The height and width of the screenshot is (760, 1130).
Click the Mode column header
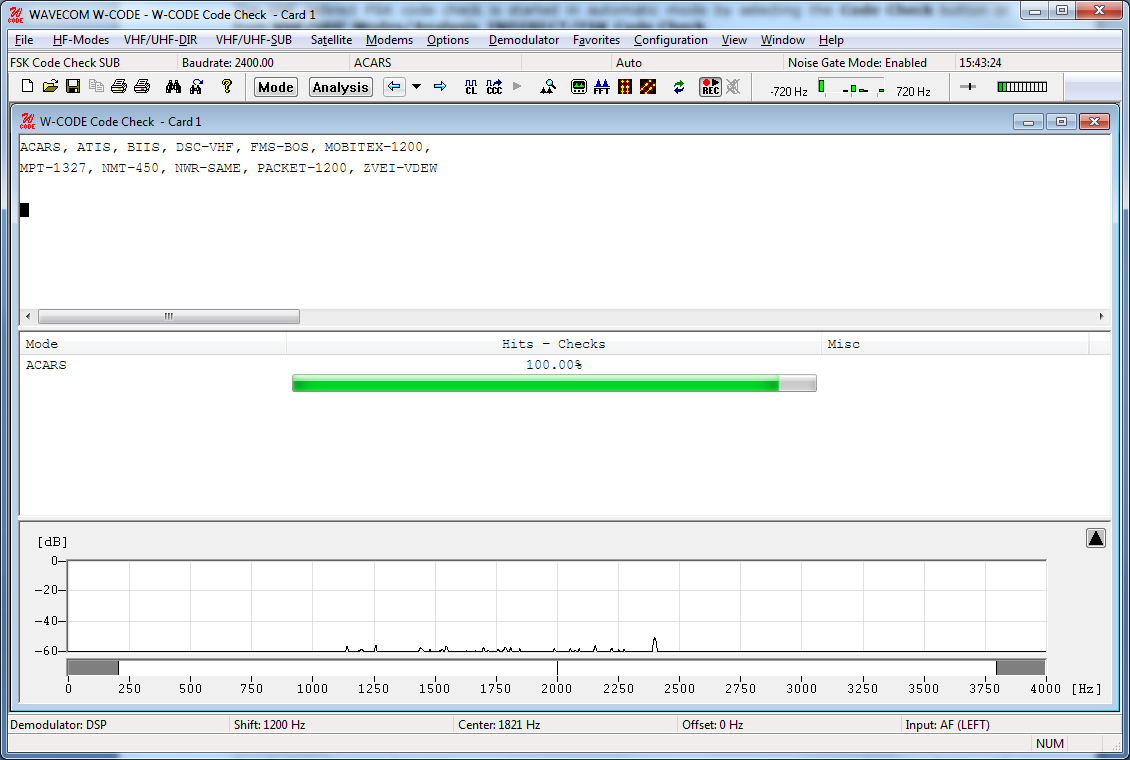pyautogui.click(x=153, y=344)
